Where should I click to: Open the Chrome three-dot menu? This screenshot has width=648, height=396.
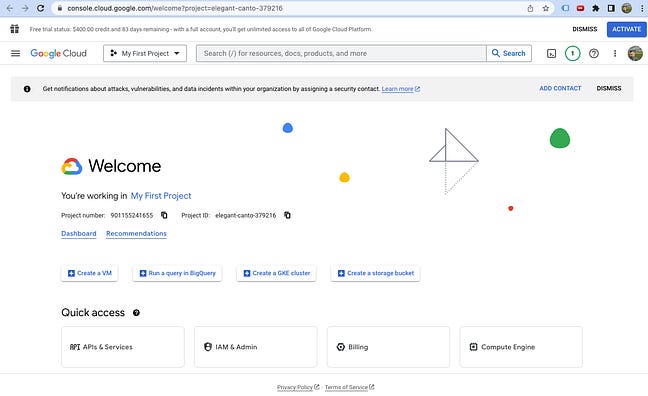(x=642, y=8)
